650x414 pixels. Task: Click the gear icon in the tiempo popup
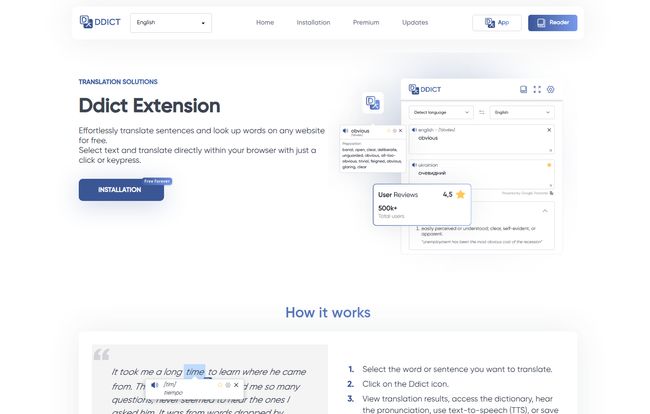(228, 385)
